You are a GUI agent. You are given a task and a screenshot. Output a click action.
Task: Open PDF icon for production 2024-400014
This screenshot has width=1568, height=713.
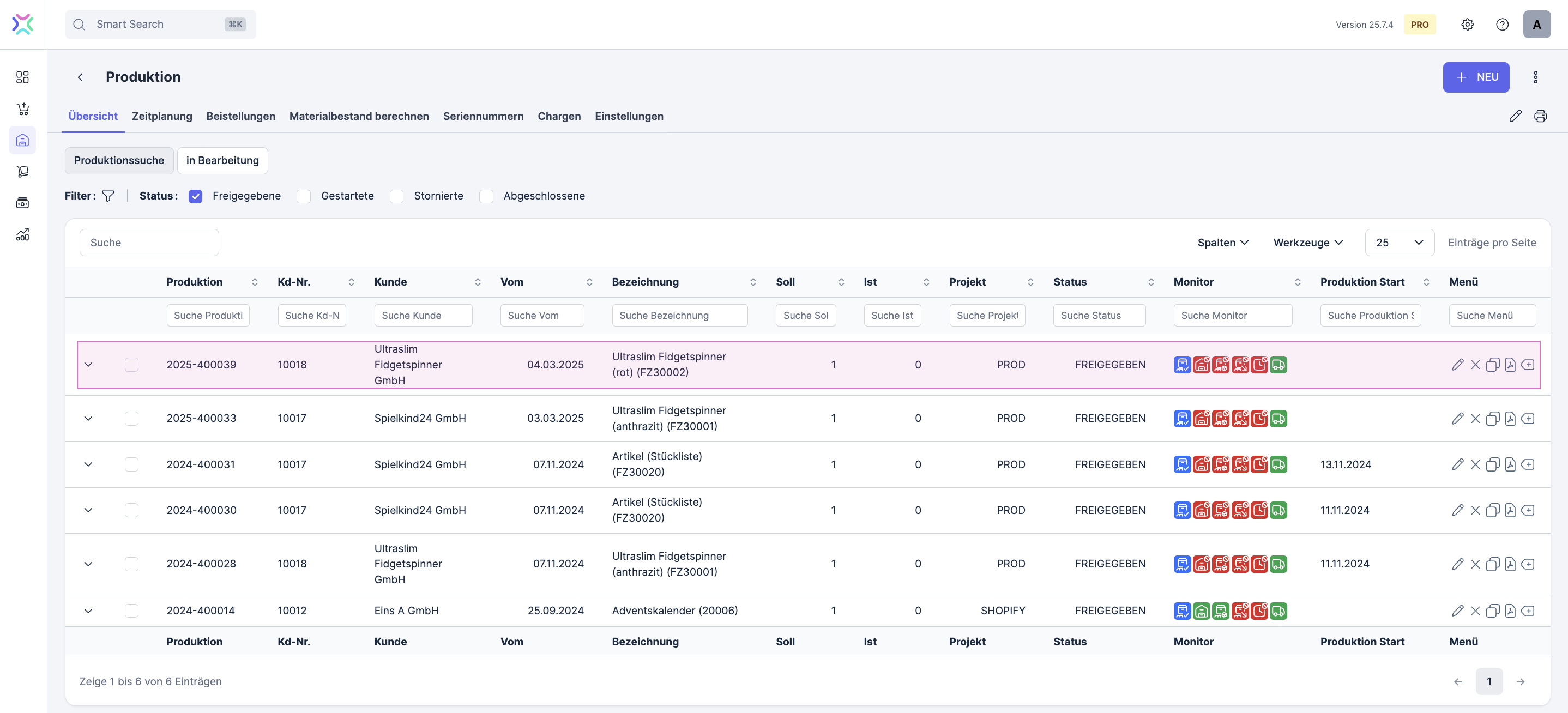click(x=1510, y=611)
